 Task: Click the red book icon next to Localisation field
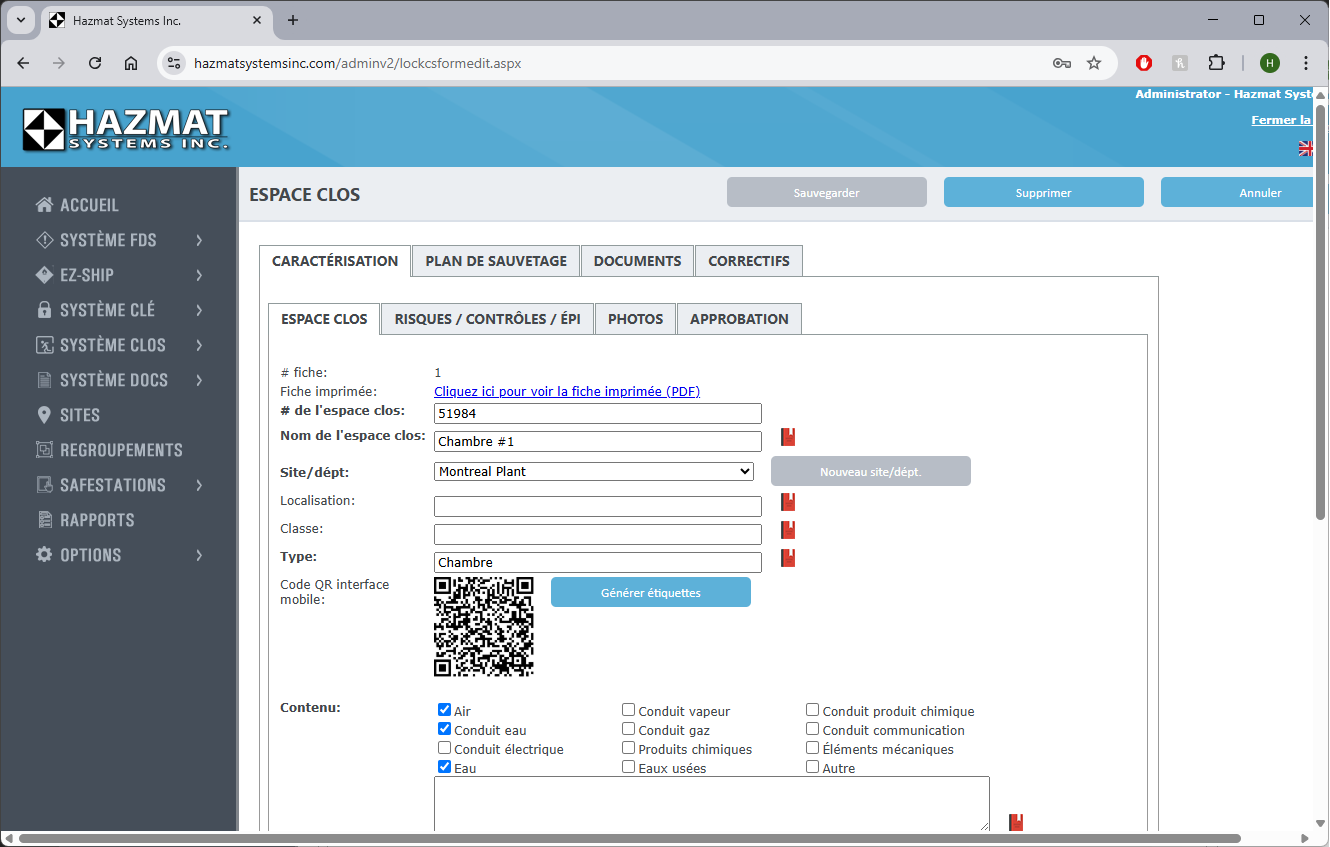point(788,502)
